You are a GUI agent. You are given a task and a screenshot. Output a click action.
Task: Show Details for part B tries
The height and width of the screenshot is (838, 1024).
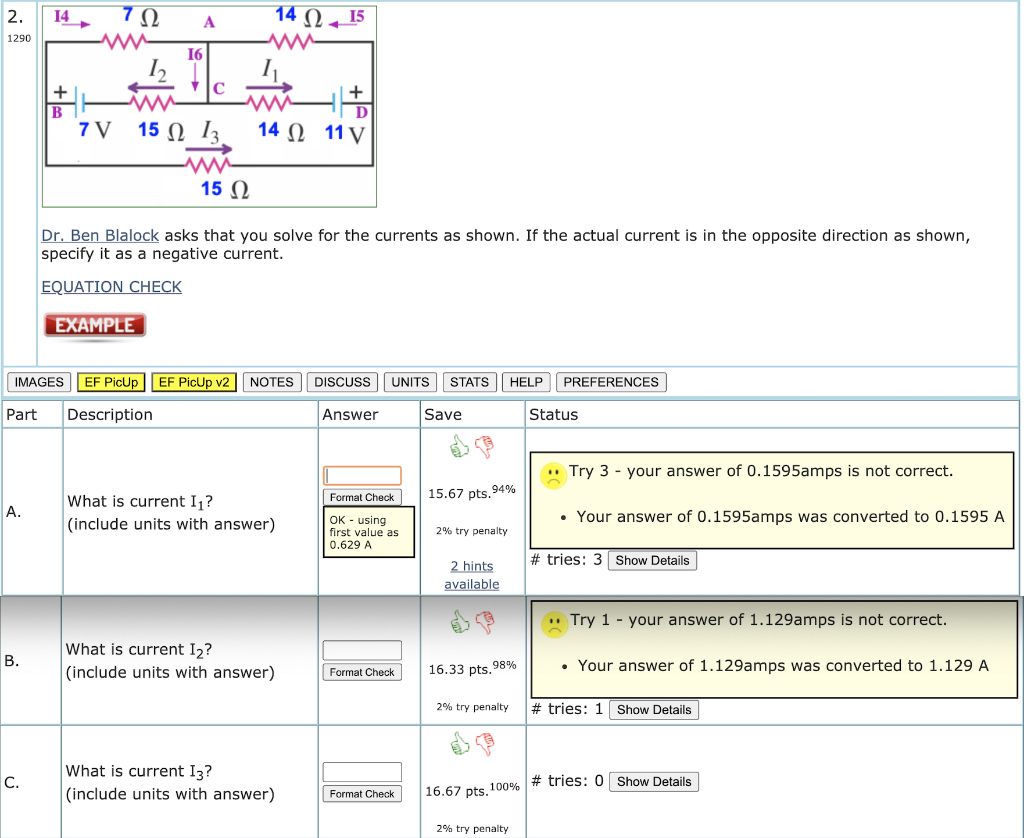tap(654, 710)
